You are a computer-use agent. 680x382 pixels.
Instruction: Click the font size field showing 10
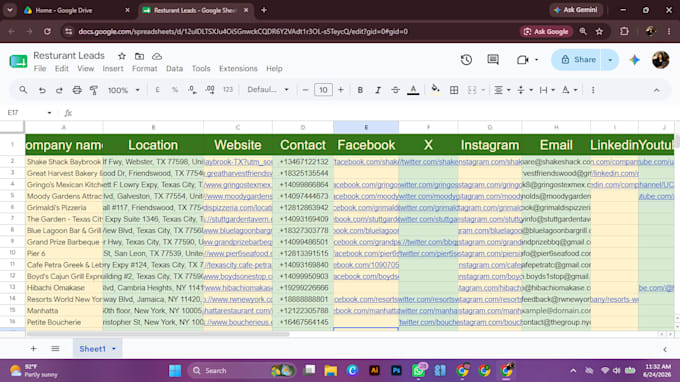323,90
